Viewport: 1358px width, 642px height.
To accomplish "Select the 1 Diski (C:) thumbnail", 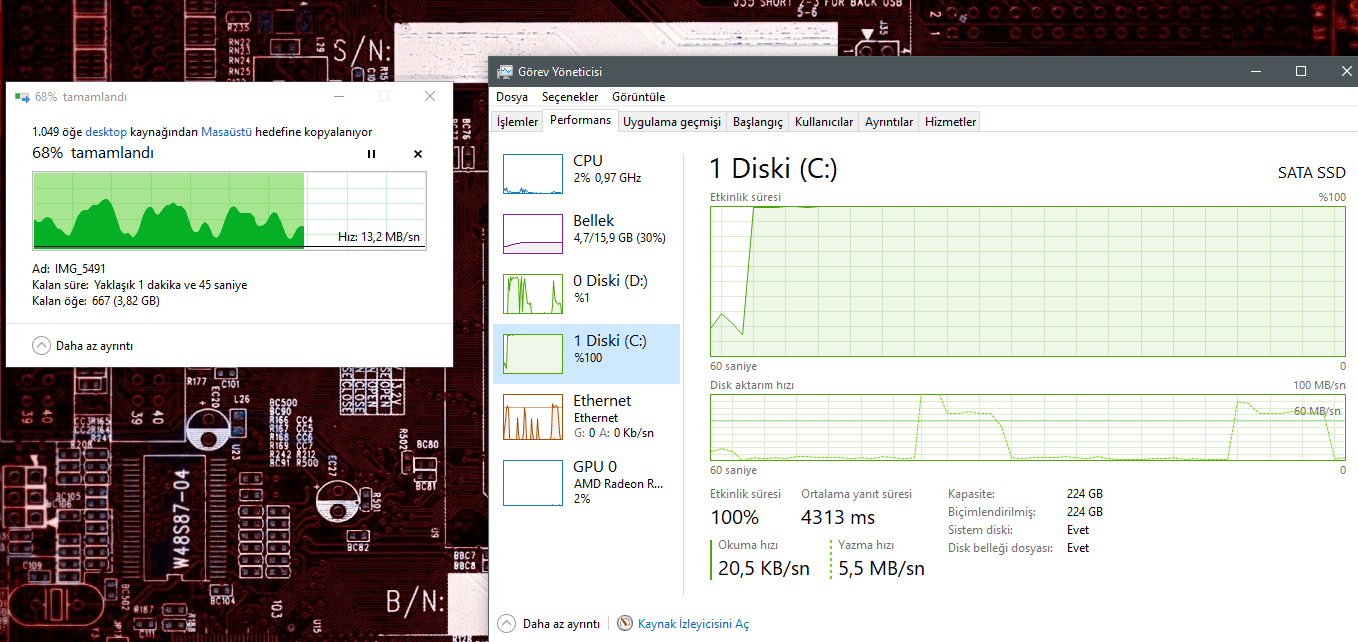I will [533, 354].
